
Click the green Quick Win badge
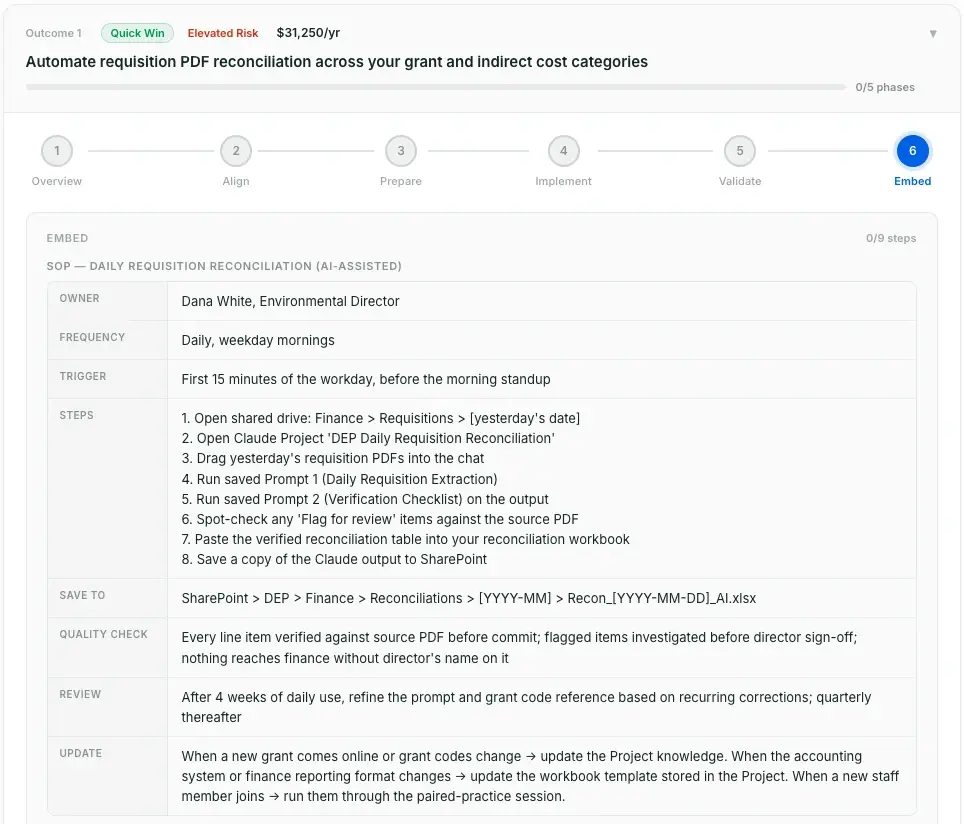[137, 33]
